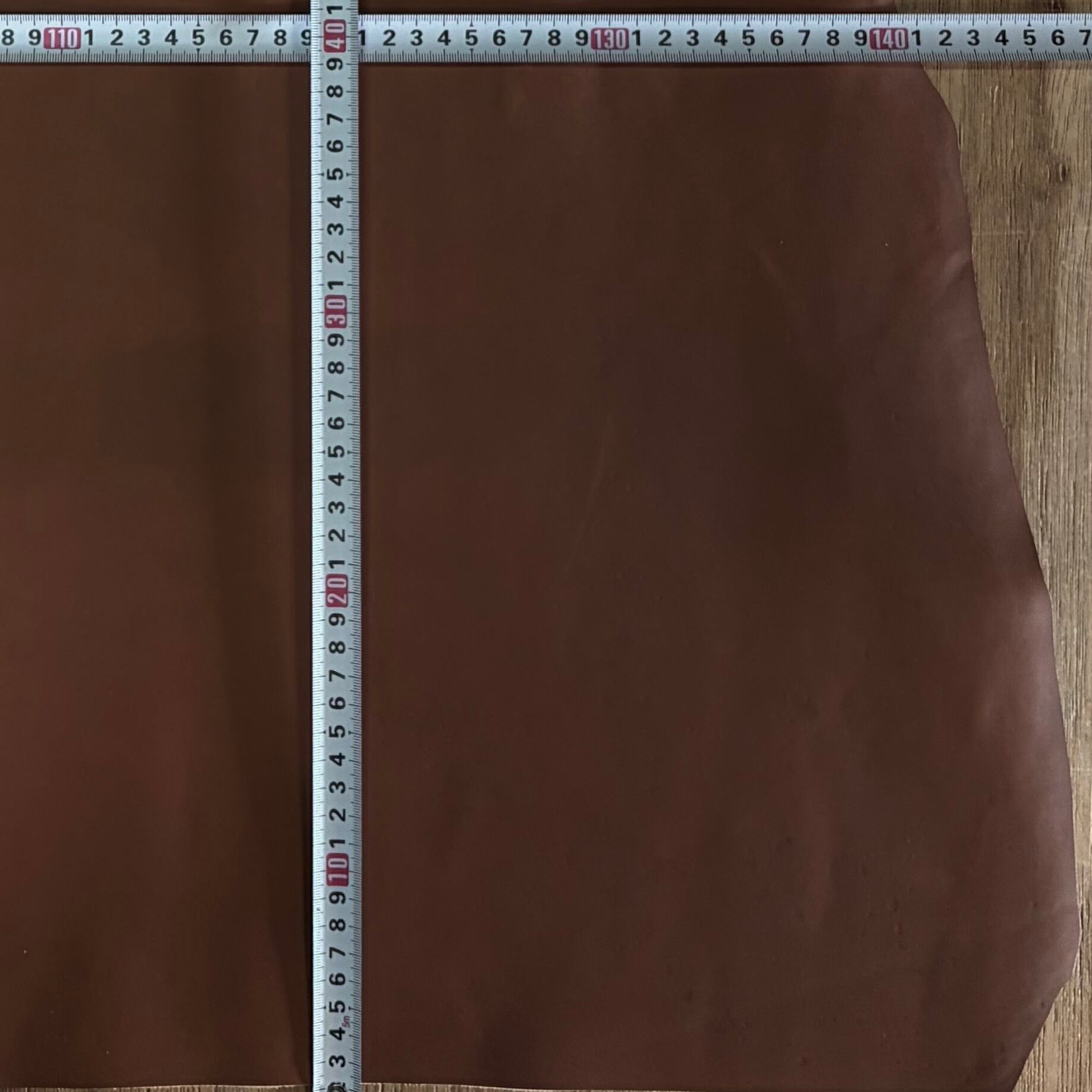Click the red 20 mark on the vertical tape
Screen dimensions: 1092x1092
pyautogui.click(x=337, y=591)
